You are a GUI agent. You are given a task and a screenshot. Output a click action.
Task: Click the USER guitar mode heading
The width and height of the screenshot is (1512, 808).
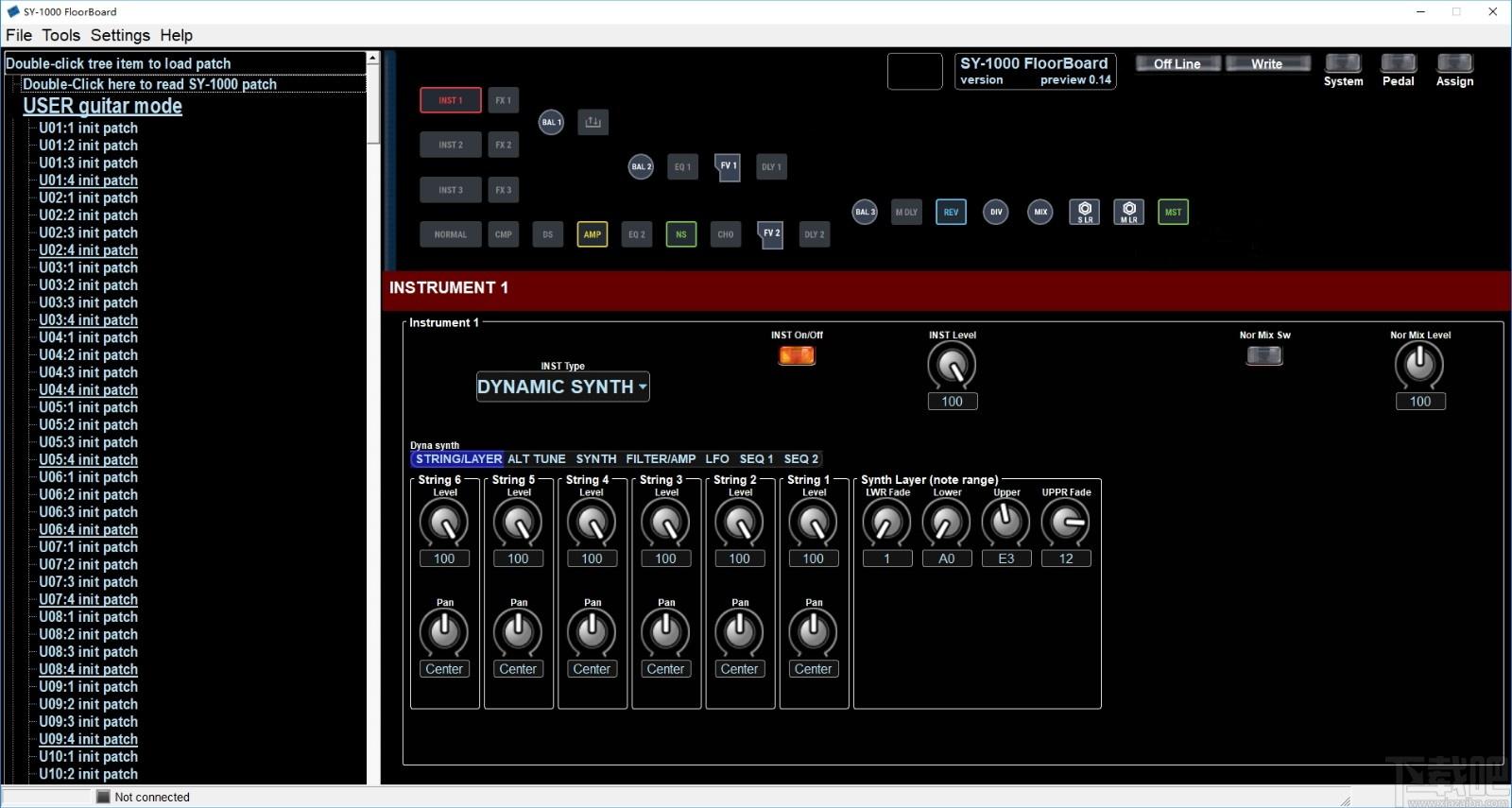coord(103,106)
